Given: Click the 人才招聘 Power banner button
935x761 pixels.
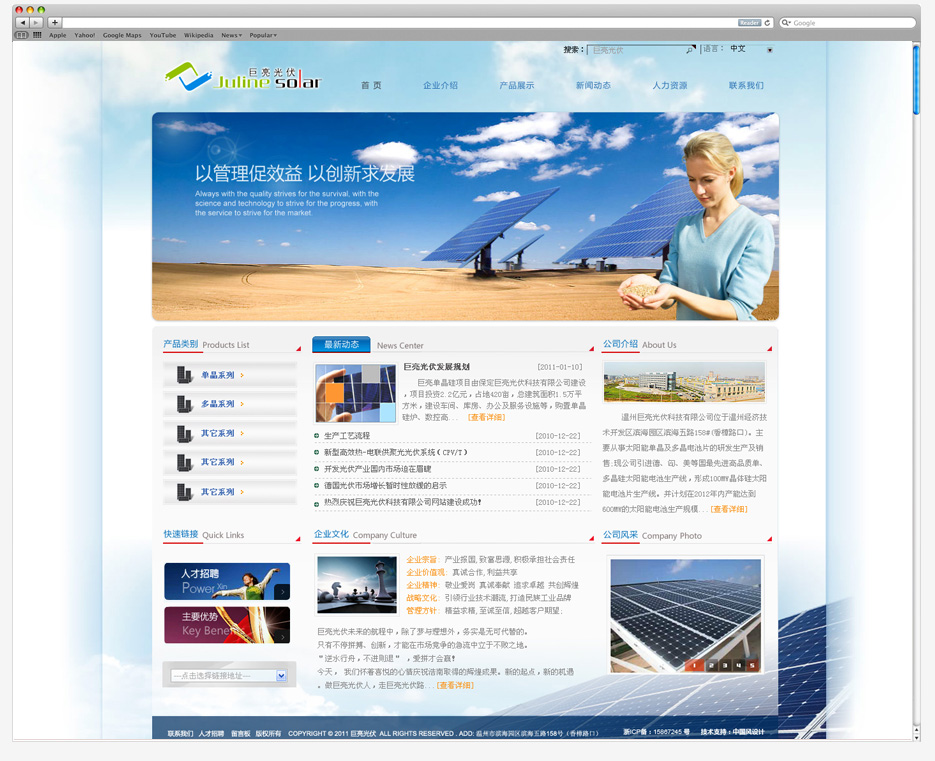Looking at the screenshot, I should tap(227, 581).
